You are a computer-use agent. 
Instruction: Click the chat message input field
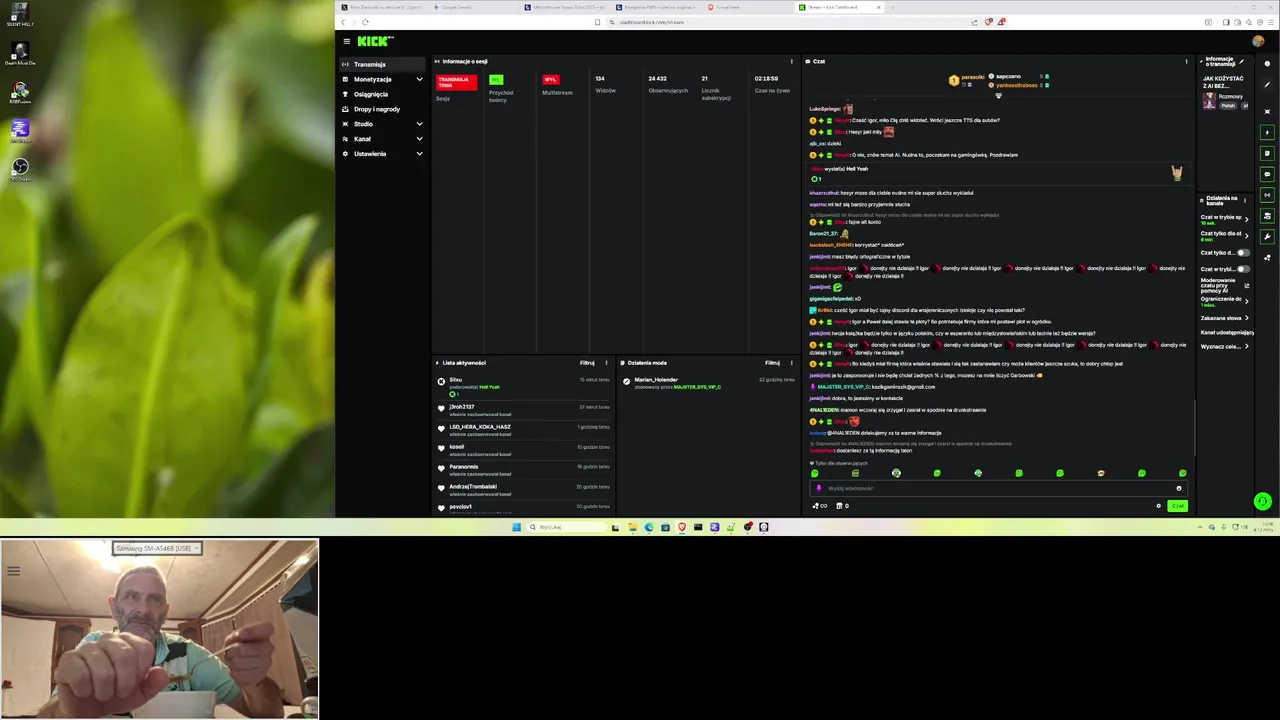click(x=998, y=488)
